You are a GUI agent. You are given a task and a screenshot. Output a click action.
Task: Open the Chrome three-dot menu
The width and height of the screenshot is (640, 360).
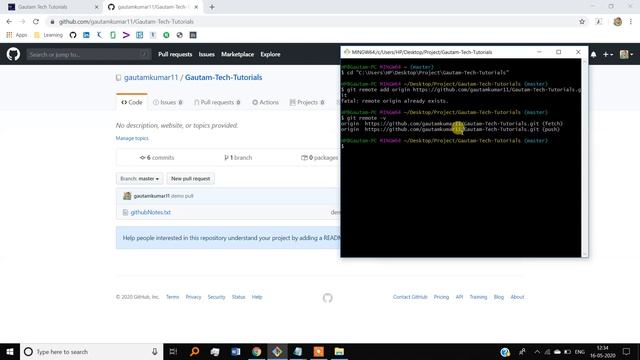[x=631, y=22]
